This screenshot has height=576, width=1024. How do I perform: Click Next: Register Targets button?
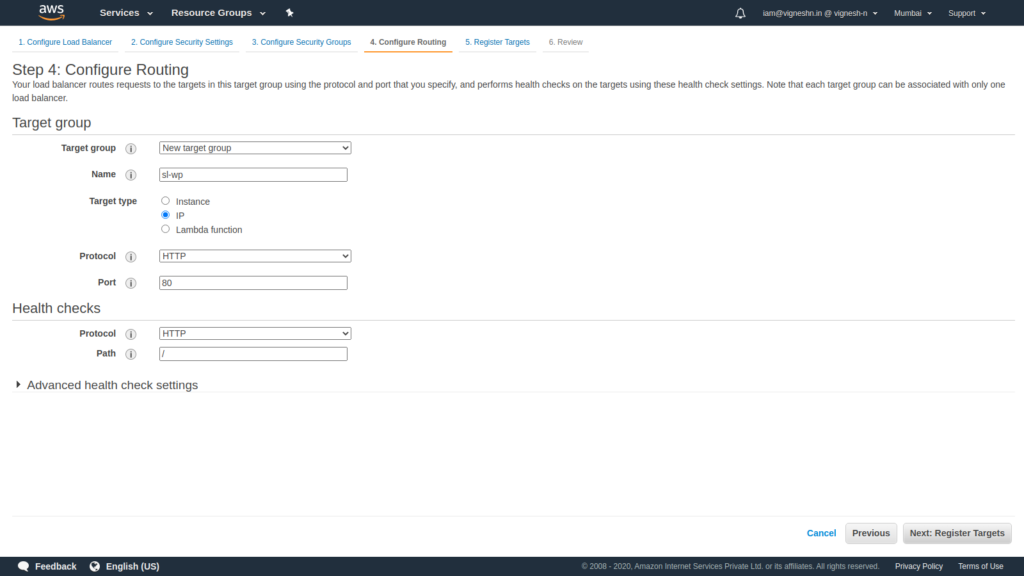957,534
